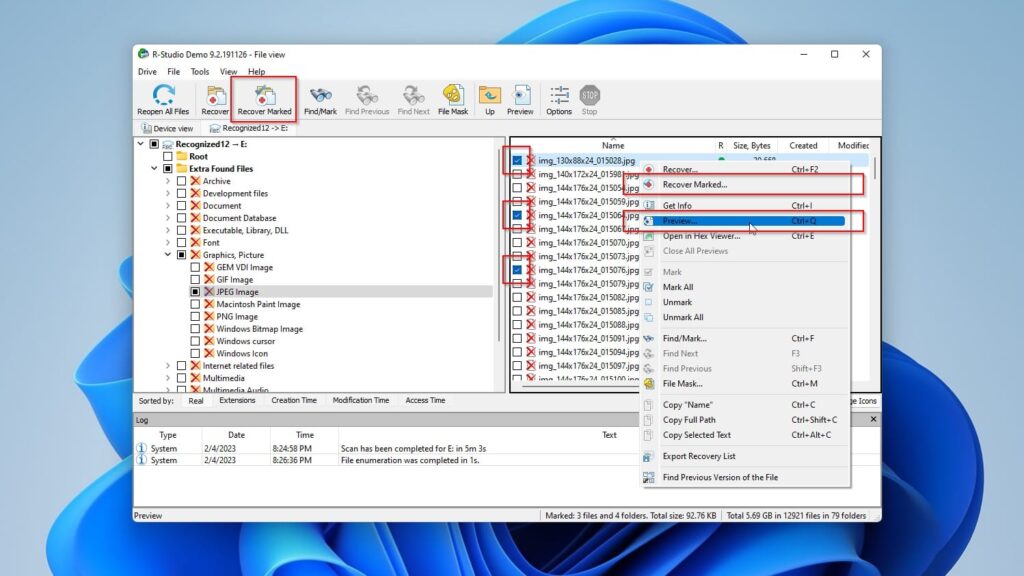Image resolution: width=1024 pixels, height=576 pixels.
Task: Open the File Mask tool
Action: pos(453,95)
